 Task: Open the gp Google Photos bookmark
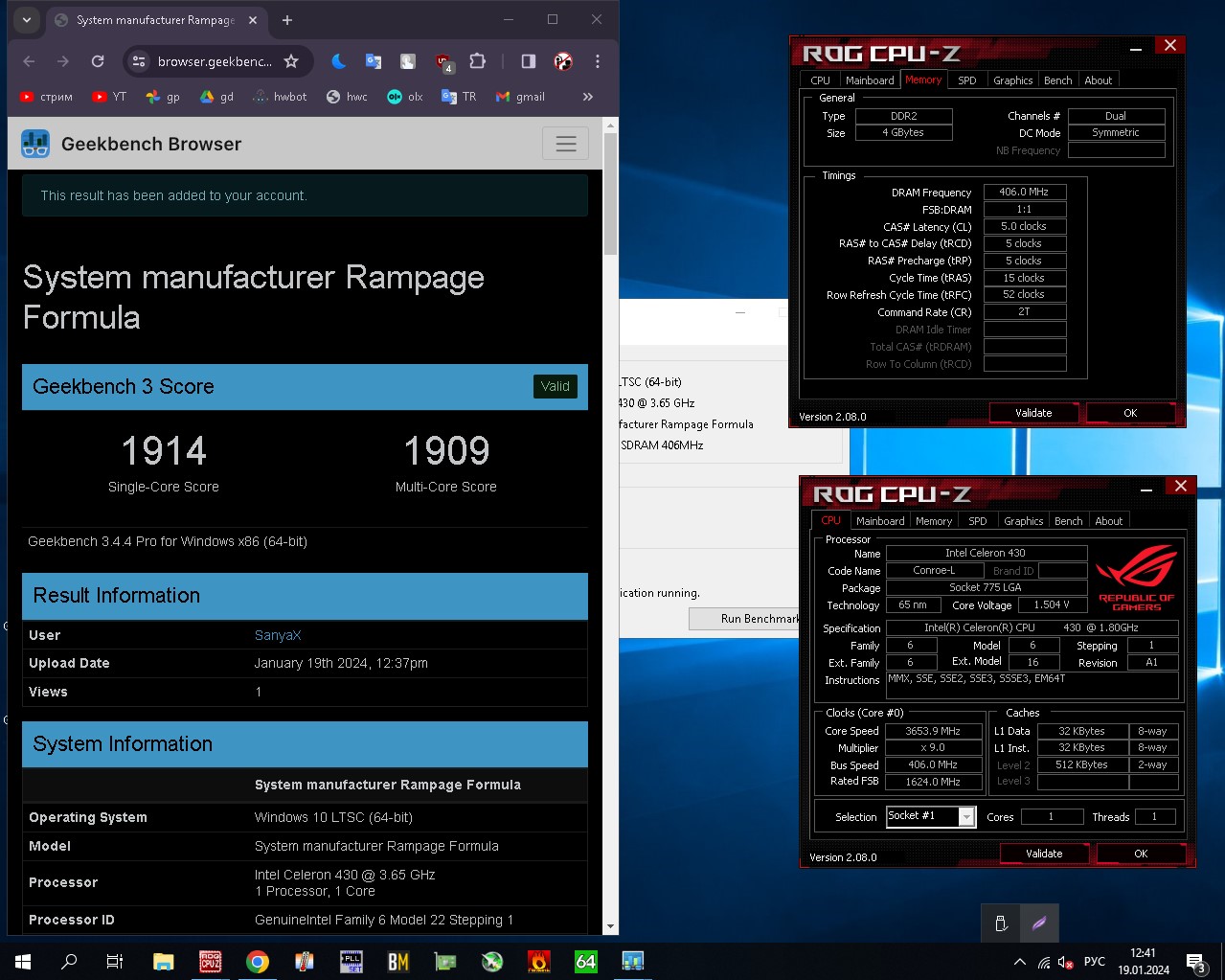point(163,97)
